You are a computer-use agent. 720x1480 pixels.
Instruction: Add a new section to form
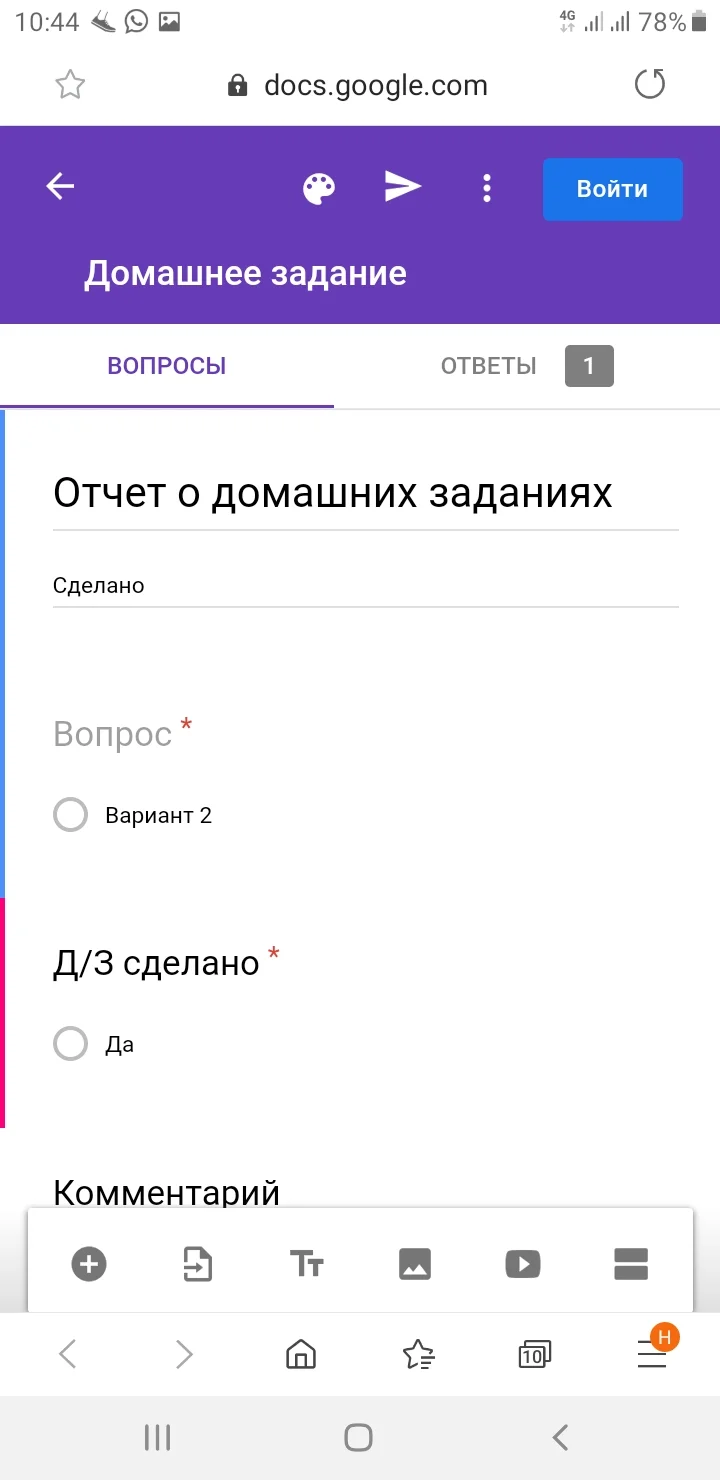631,1264
